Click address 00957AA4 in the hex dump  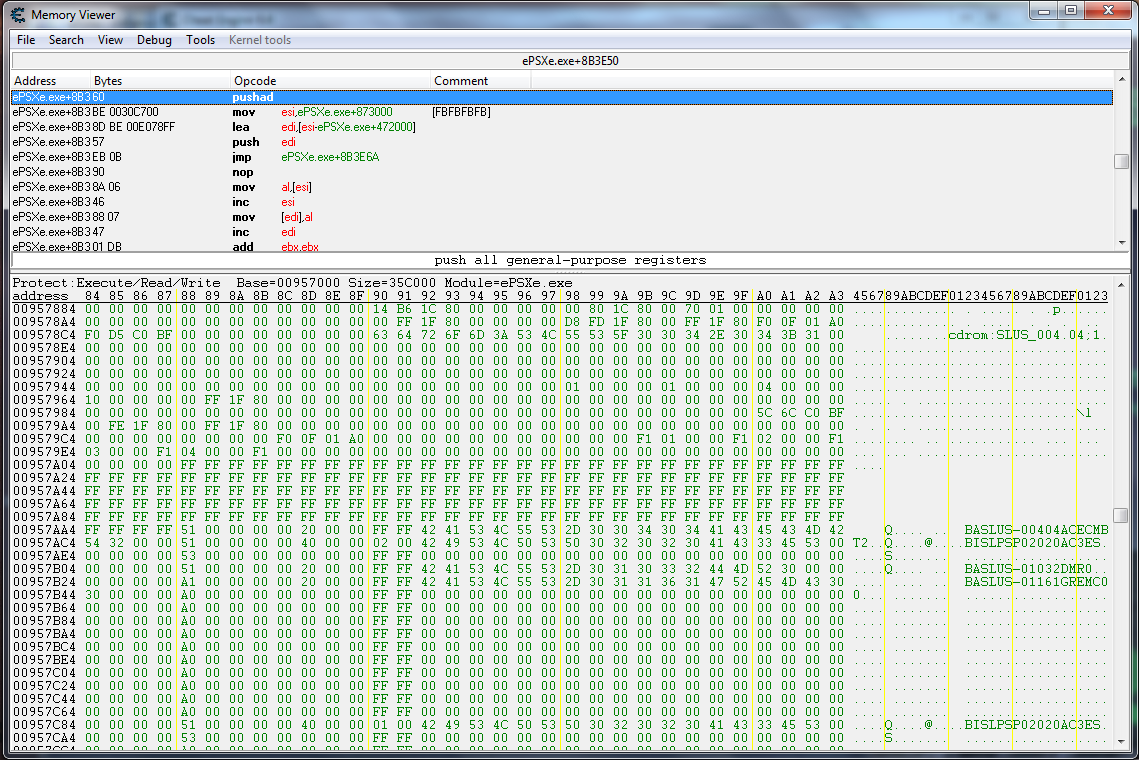42,529
